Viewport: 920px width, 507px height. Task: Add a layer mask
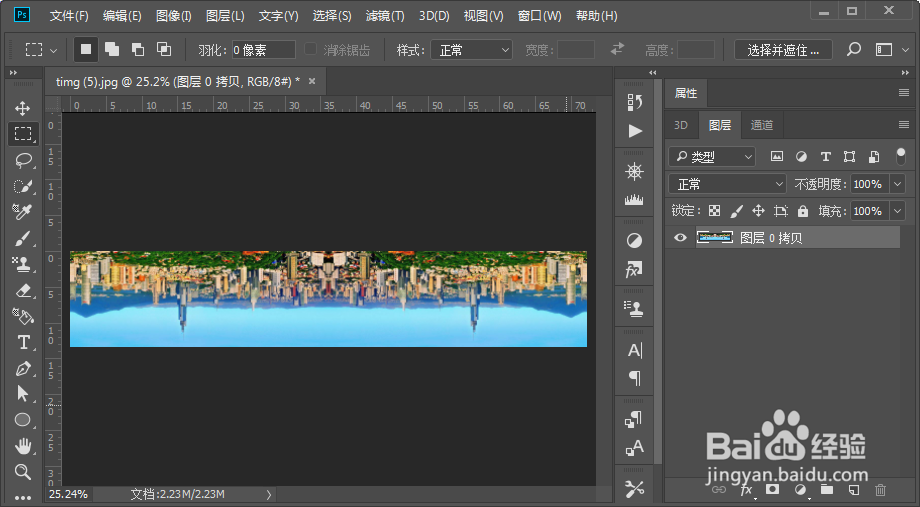[773, 489]
